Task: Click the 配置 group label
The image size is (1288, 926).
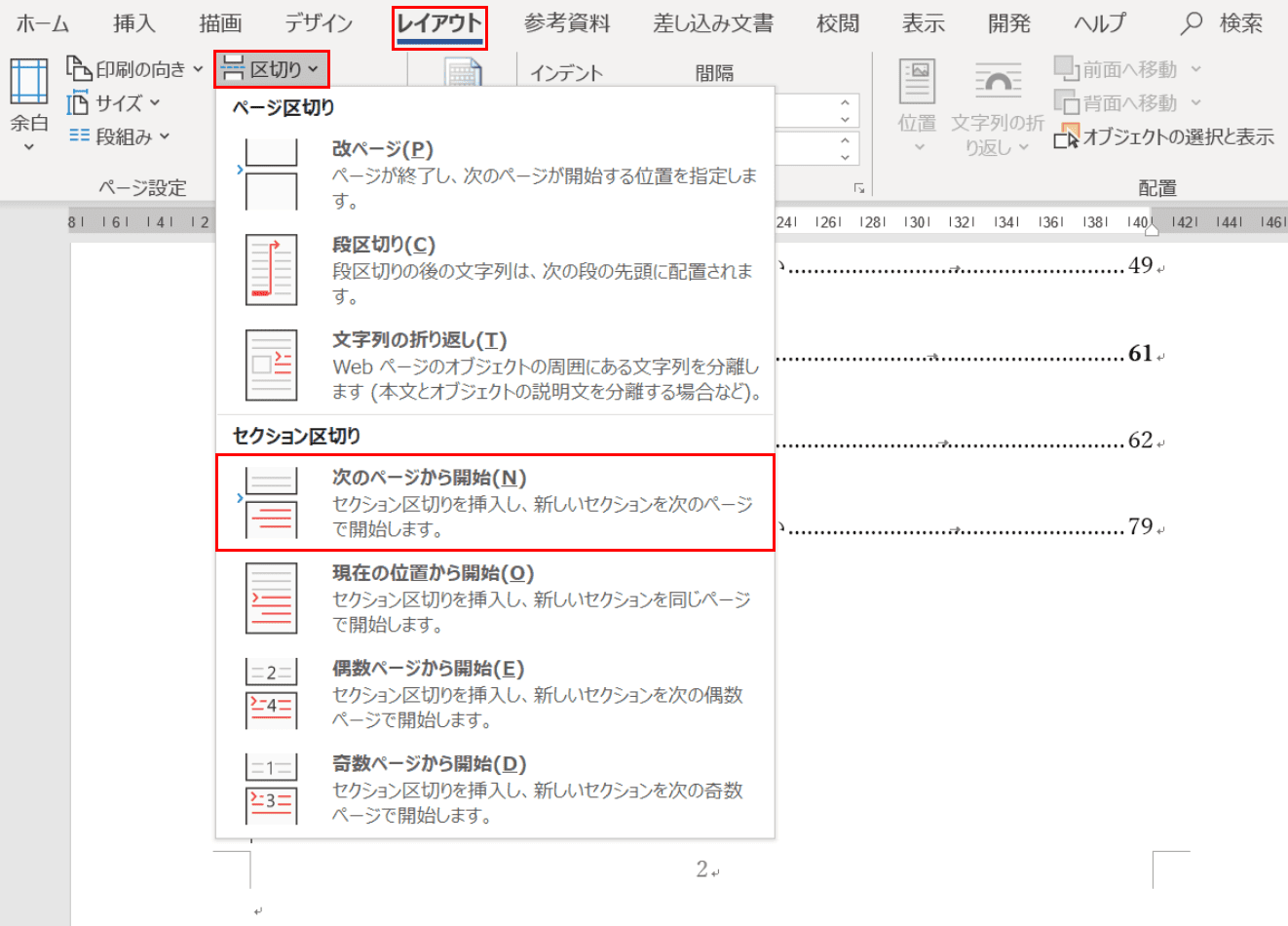Action: pyautogui.click(x=1157, y=187)
